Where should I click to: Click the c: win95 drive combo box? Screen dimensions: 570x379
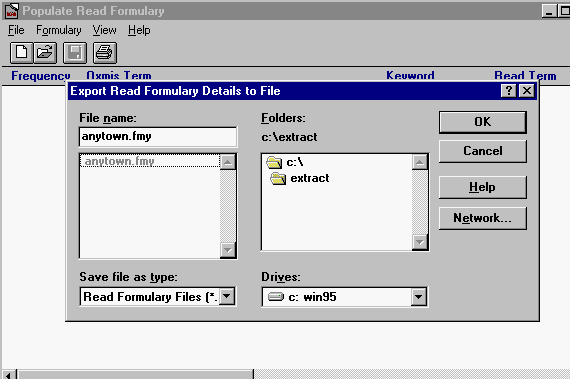[344, 297]
